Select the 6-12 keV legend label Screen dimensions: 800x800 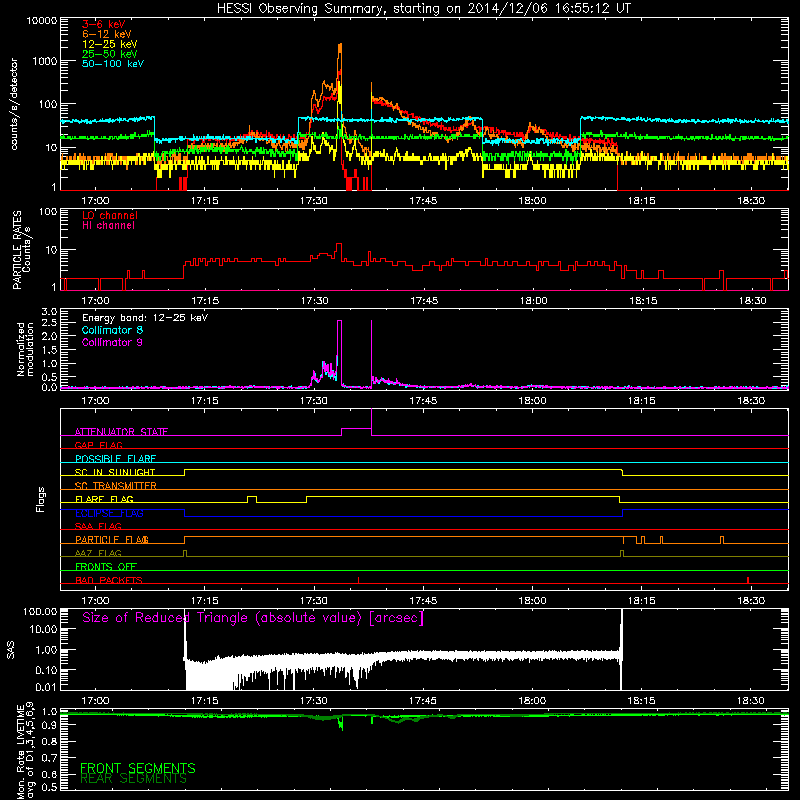pos(107,34)
